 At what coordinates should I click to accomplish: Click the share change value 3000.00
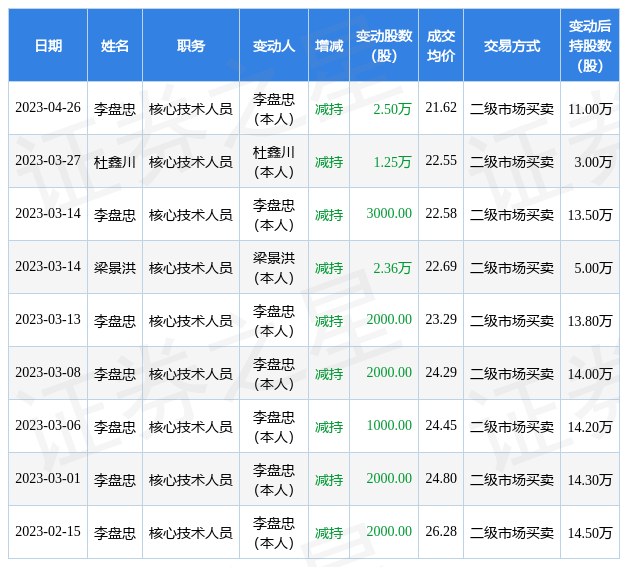(389, 214)
